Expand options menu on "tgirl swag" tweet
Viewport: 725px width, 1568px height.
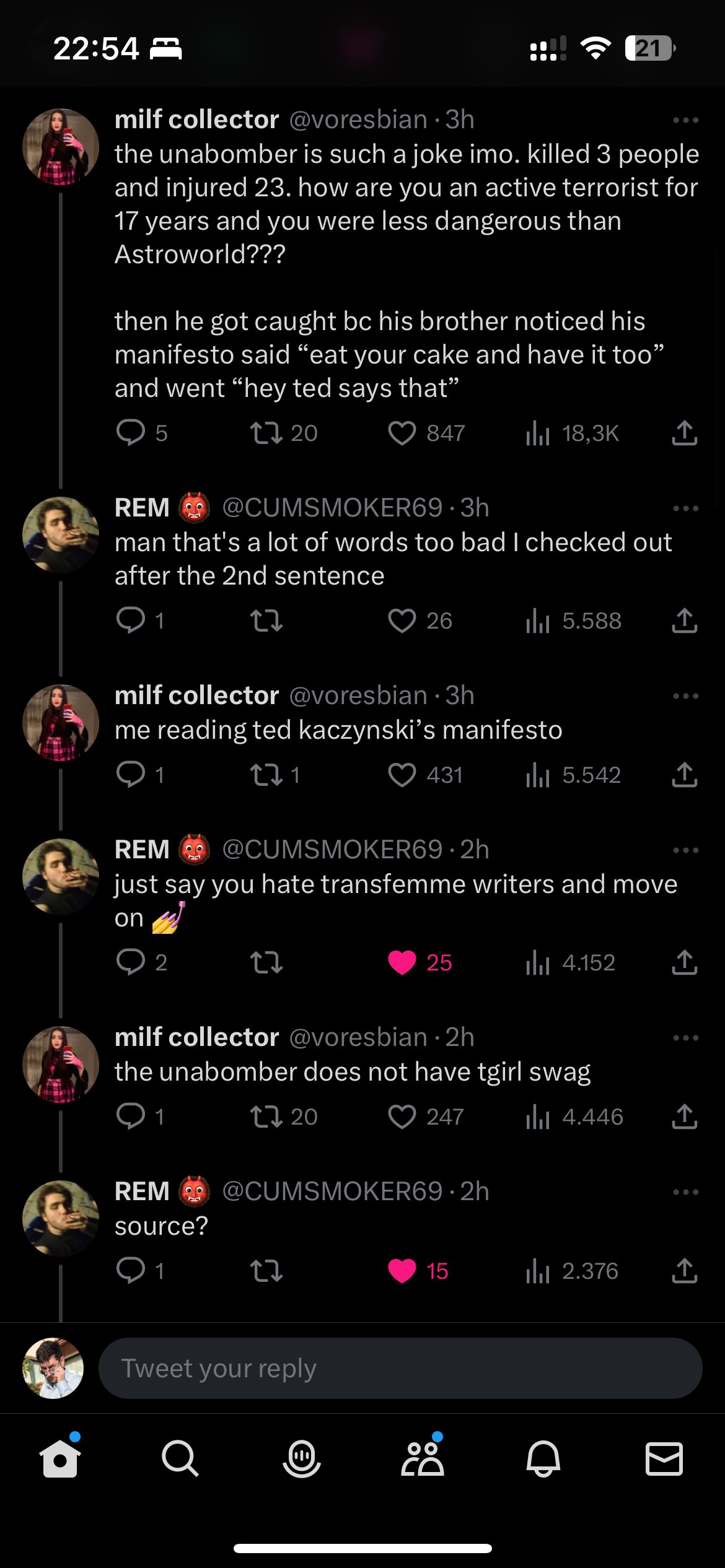point(685,1037)
